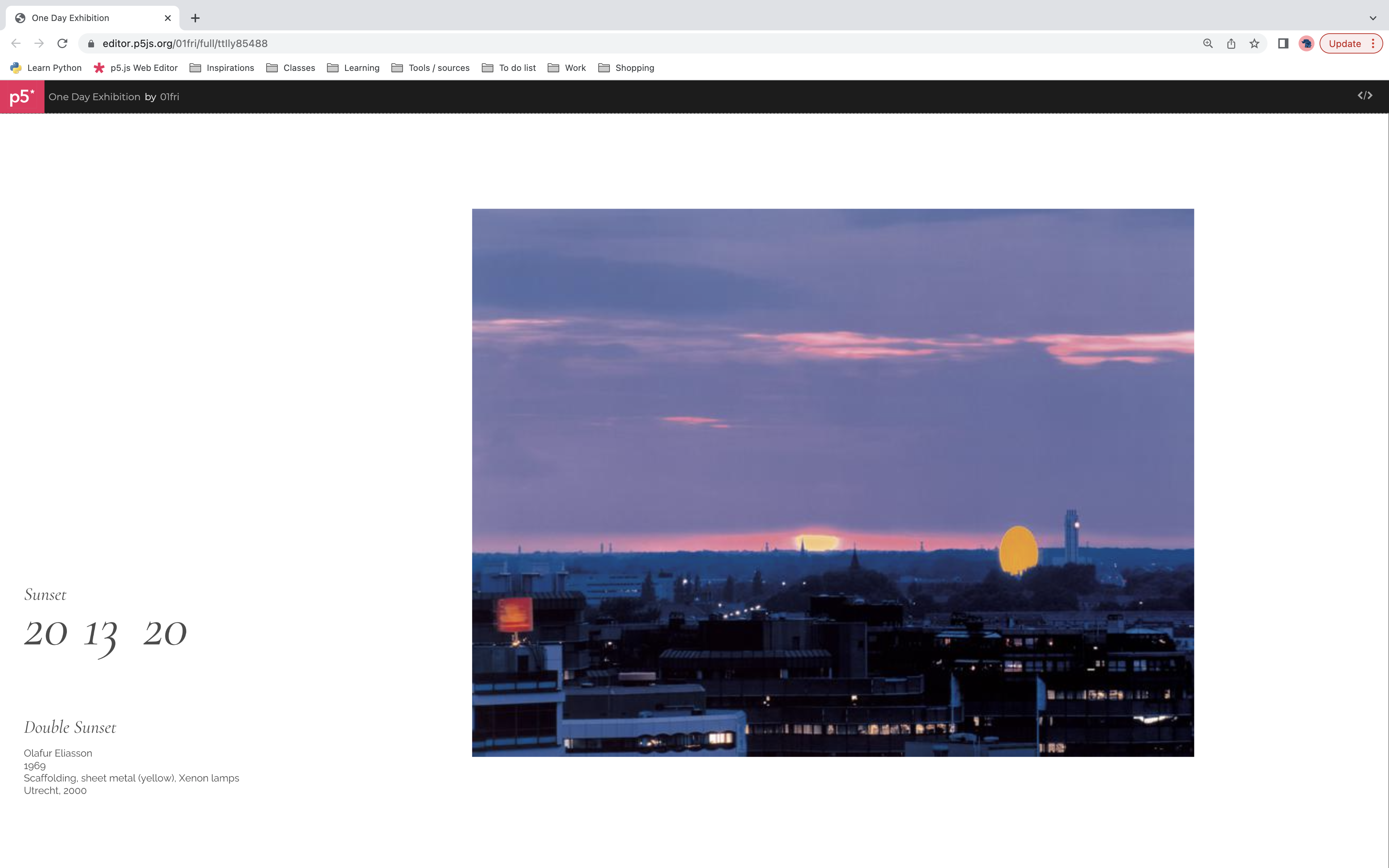Viewport: 1389px width, 868px height.
Task: Go forward with the forward arrow
Action: (39, 44)
